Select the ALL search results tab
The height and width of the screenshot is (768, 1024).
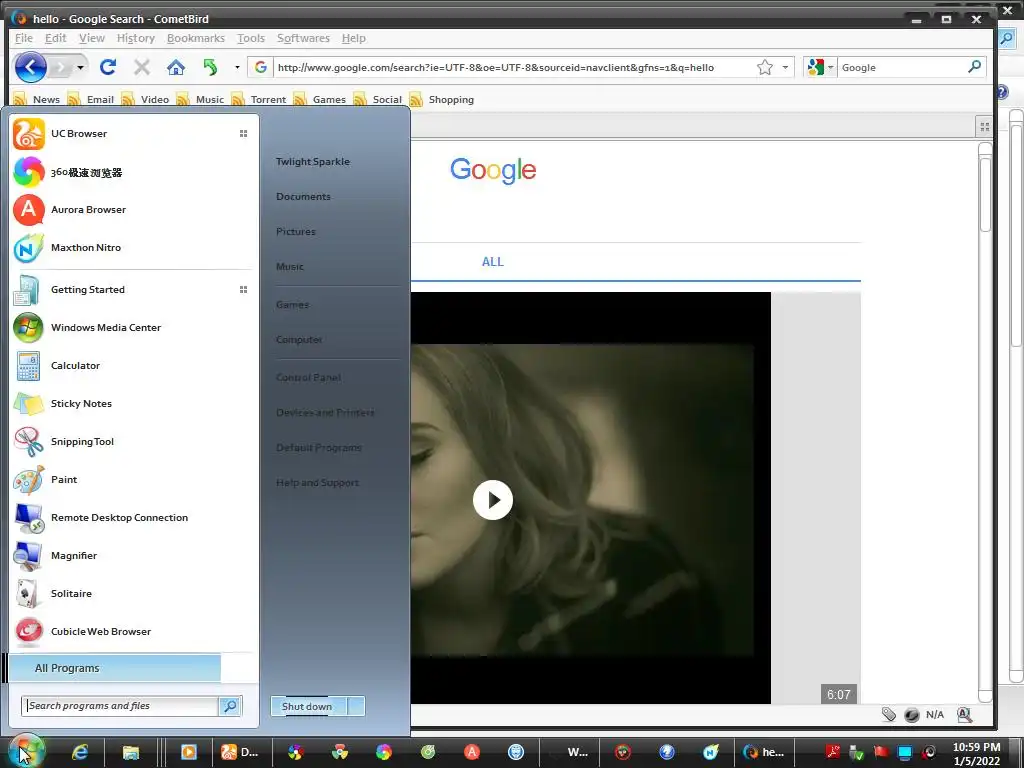pos(492,262)
